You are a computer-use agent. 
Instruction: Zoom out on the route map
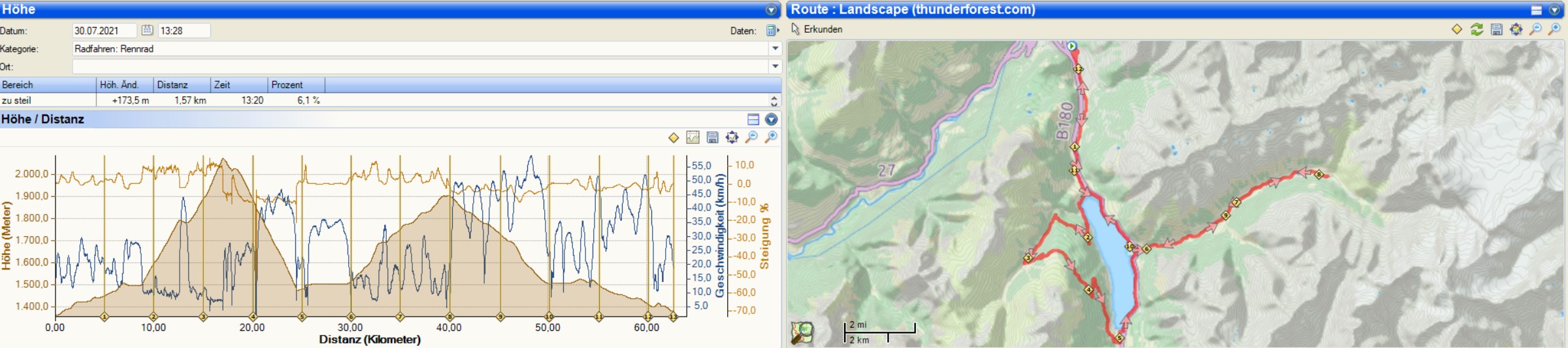tap(1535, 29)
